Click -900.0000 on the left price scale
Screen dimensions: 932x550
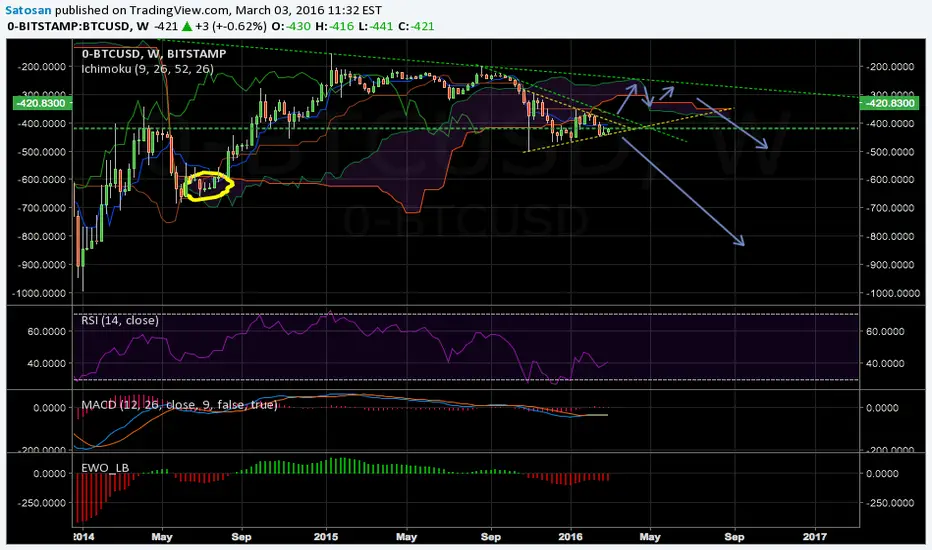(x=42, y=265)
